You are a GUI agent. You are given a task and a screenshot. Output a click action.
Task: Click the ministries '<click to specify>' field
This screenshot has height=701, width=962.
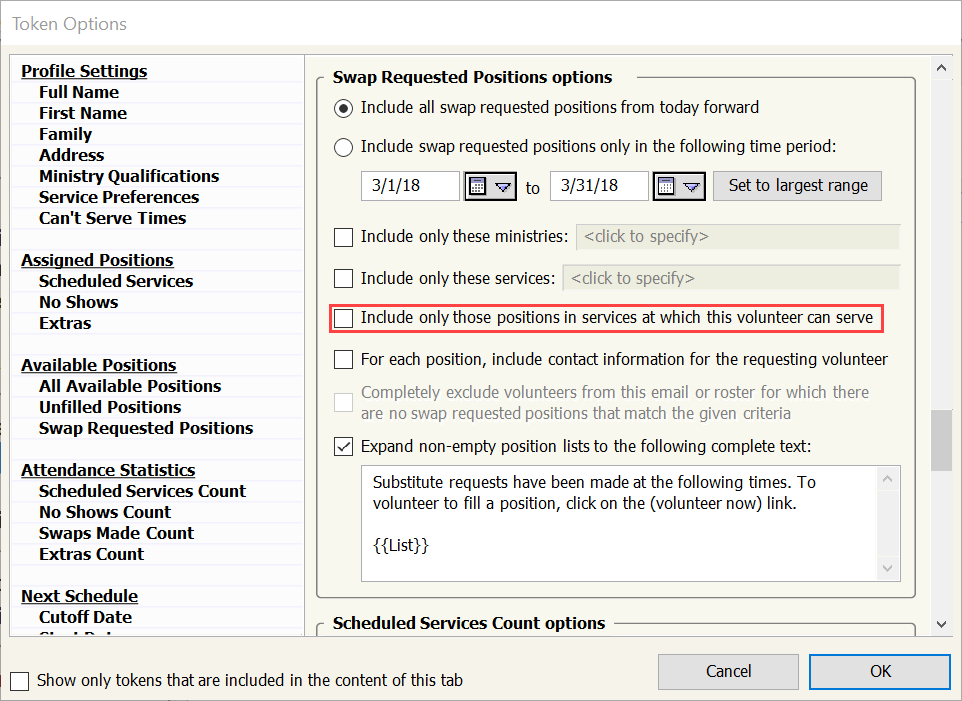738,237
